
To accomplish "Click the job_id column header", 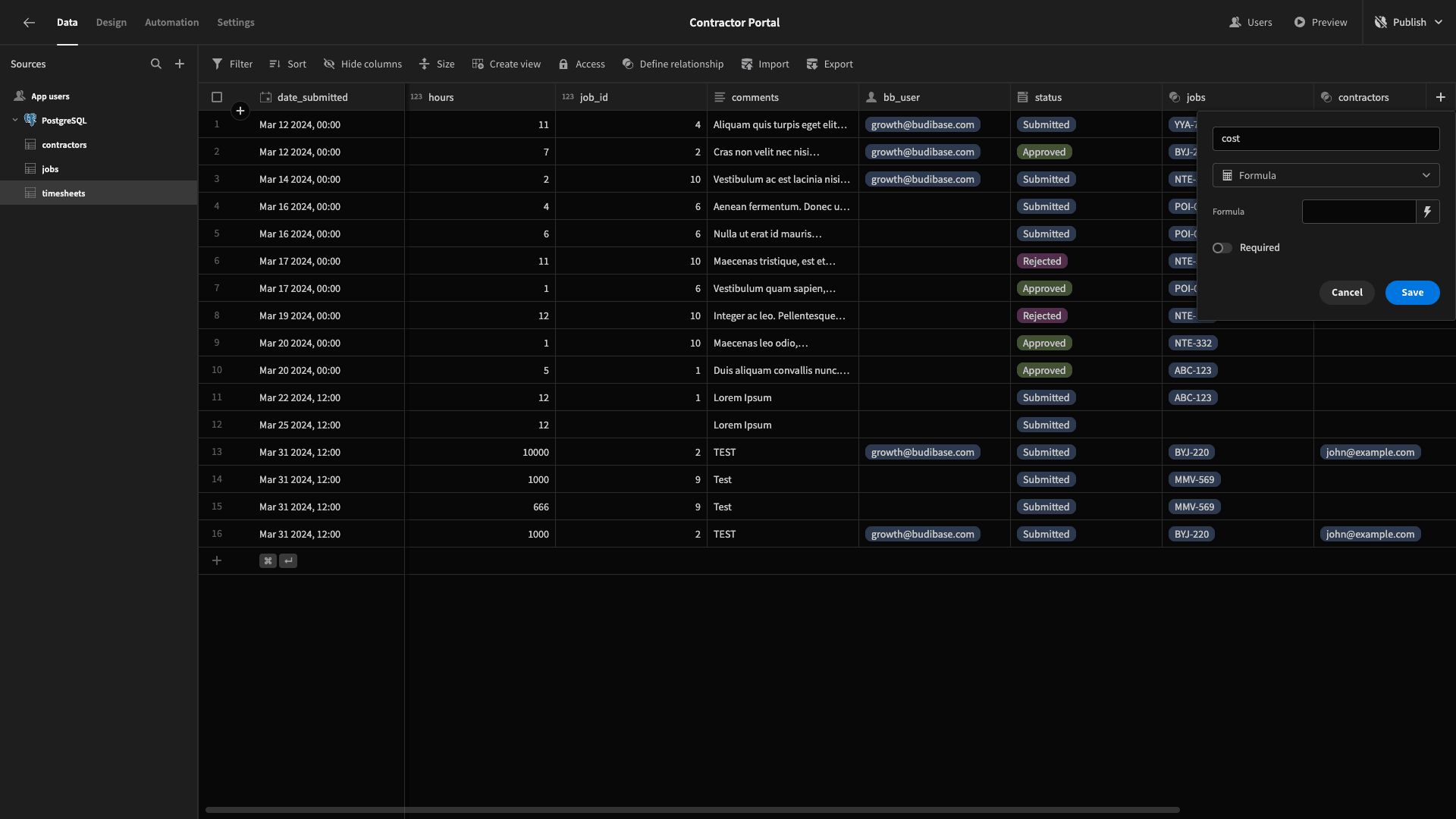I will (x=631, y=97).
